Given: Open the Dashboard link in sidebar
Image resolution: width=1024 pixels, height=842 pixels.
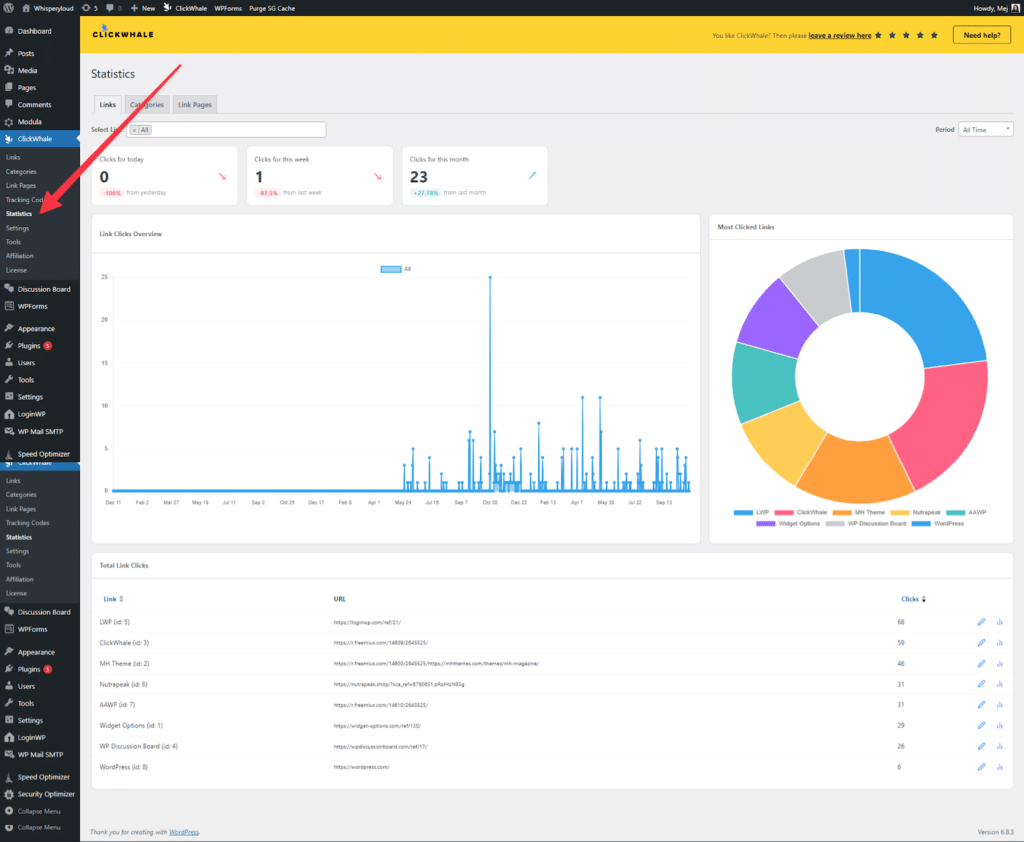Looking at the screenshot, I should (35, 31).
